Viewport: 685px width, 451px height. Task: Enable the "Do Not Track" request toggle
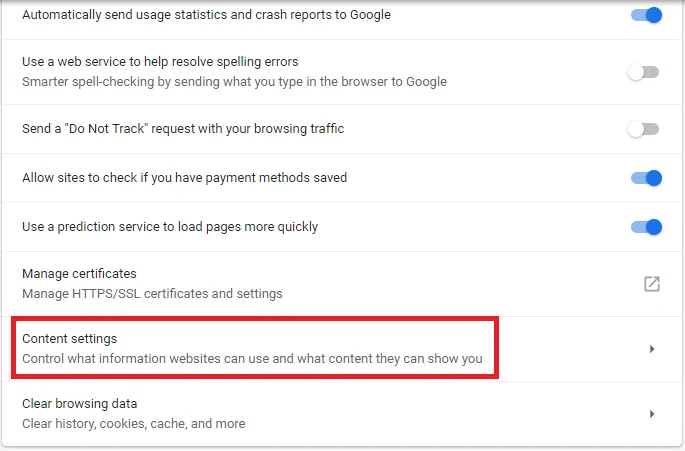(643, 129)
